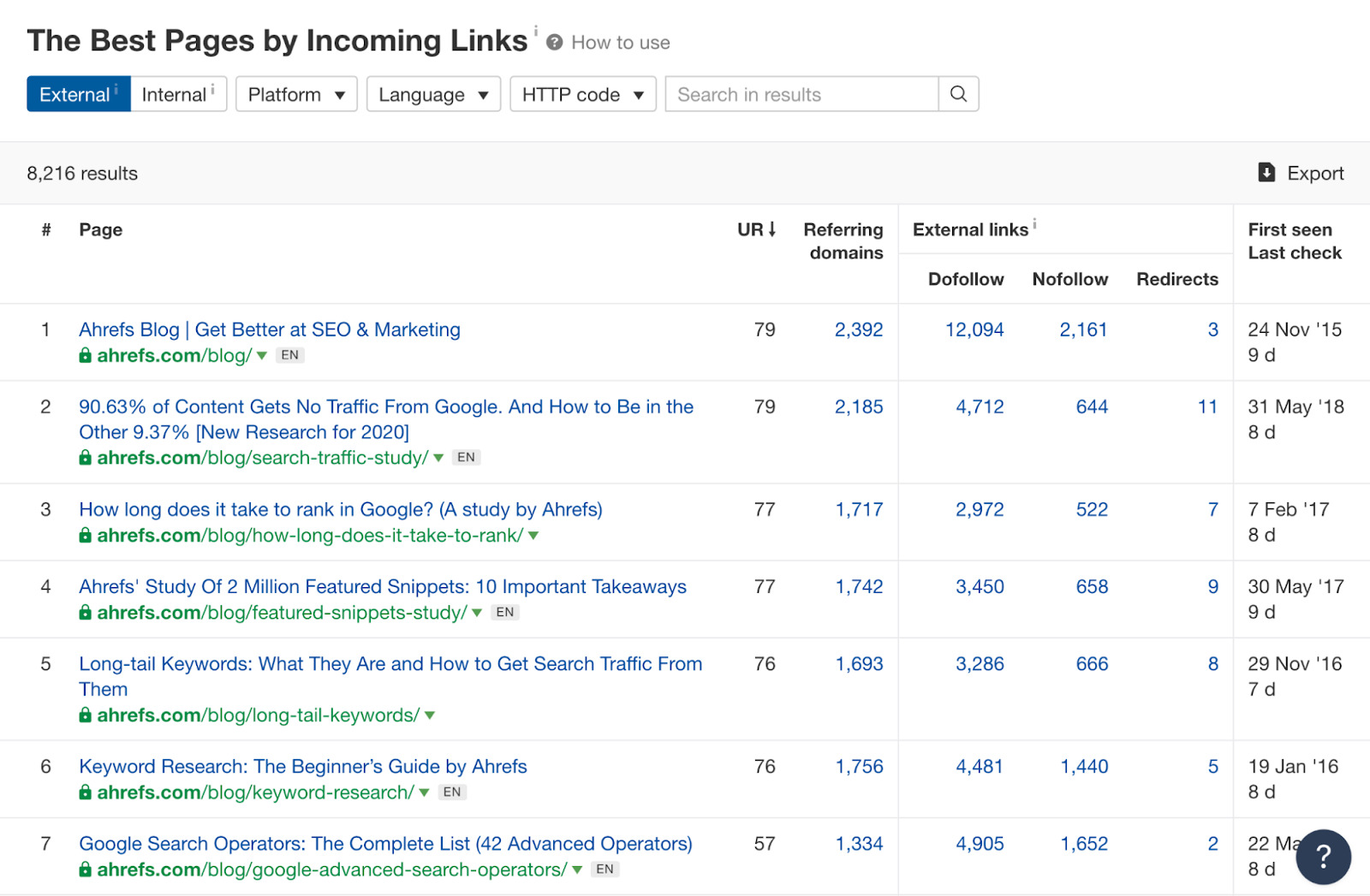Open the Keyword Research Beginner's Guide link

click(302, 767)
